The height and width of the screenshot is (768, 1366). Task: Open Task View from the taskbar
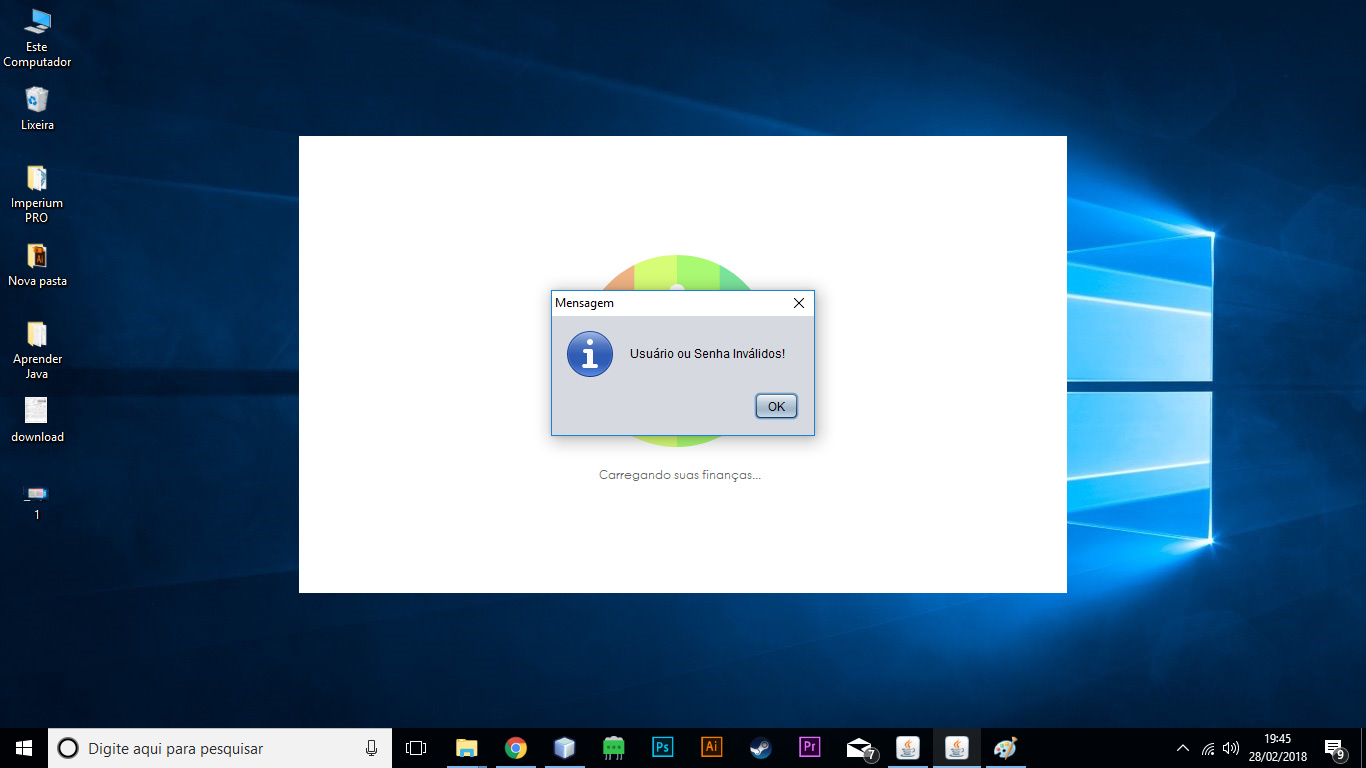pyautogui.click(x=416, y=748)
